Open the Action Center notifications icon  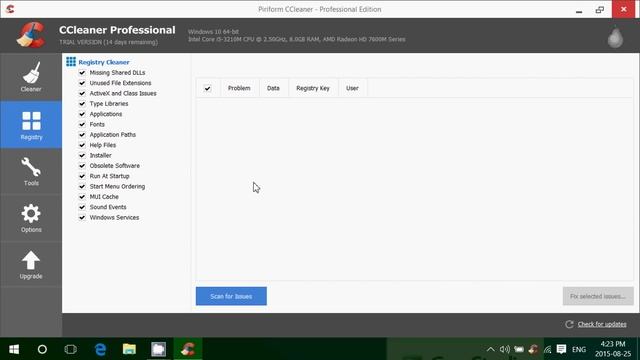pos(562,349)
